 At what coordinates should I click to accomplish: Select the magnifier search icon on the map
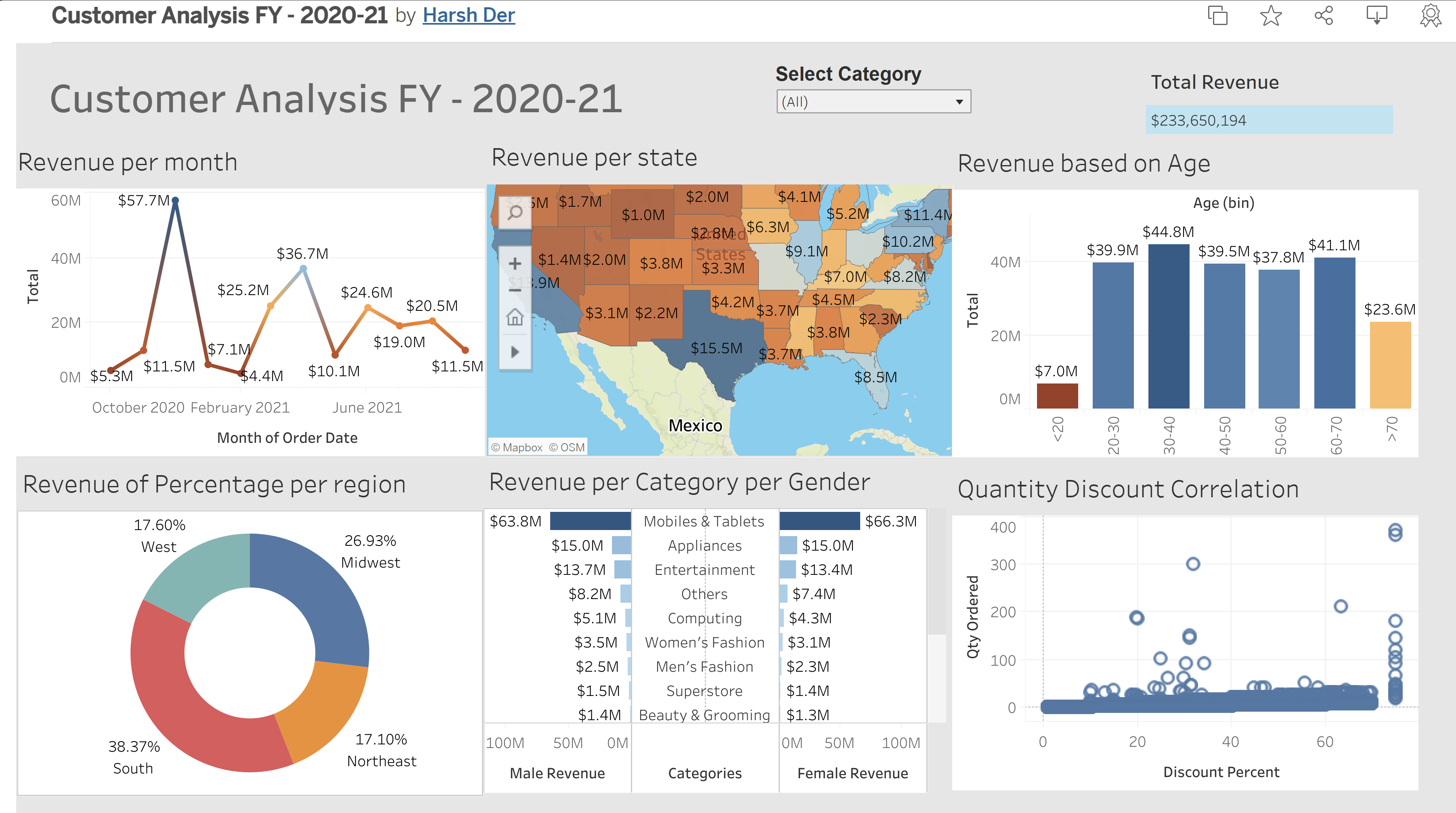tap(515, 213)
